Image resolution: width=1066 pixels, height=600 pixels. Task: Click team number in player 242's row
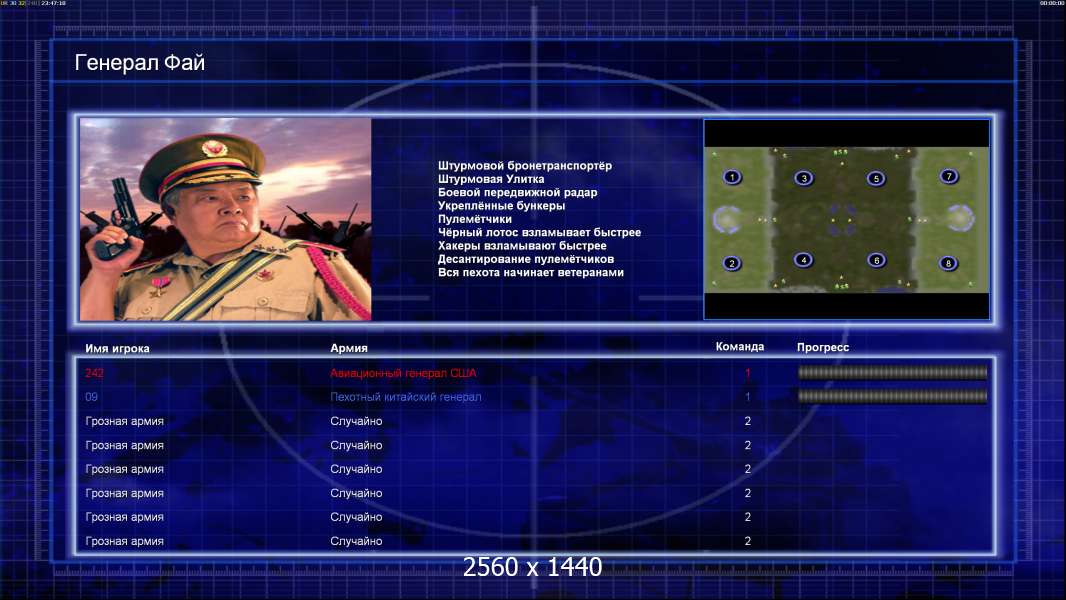[747, 373]
